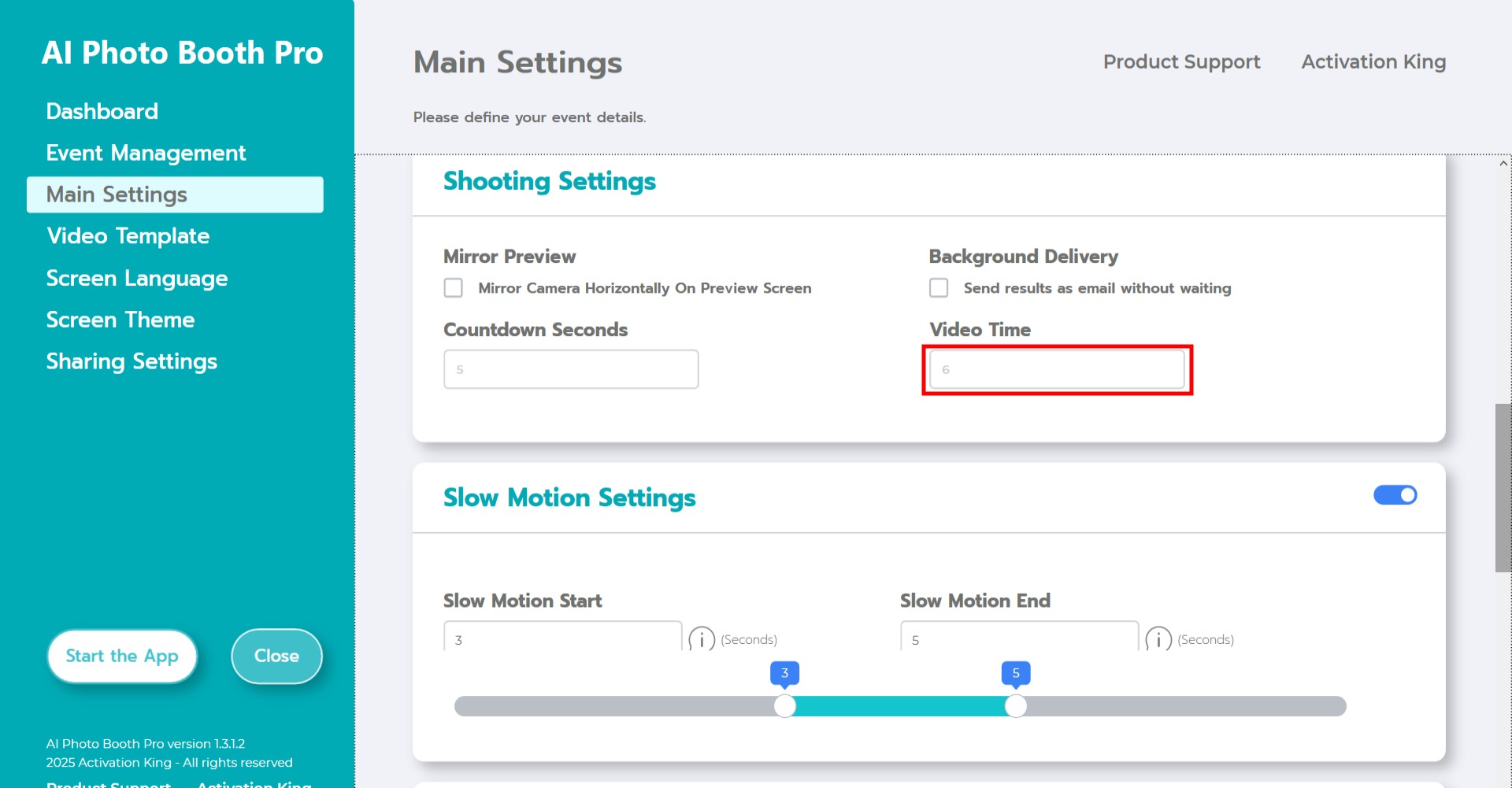Open Screen Theme settings
Viewport: 1512px width, 788px height.
click(120, 320)
